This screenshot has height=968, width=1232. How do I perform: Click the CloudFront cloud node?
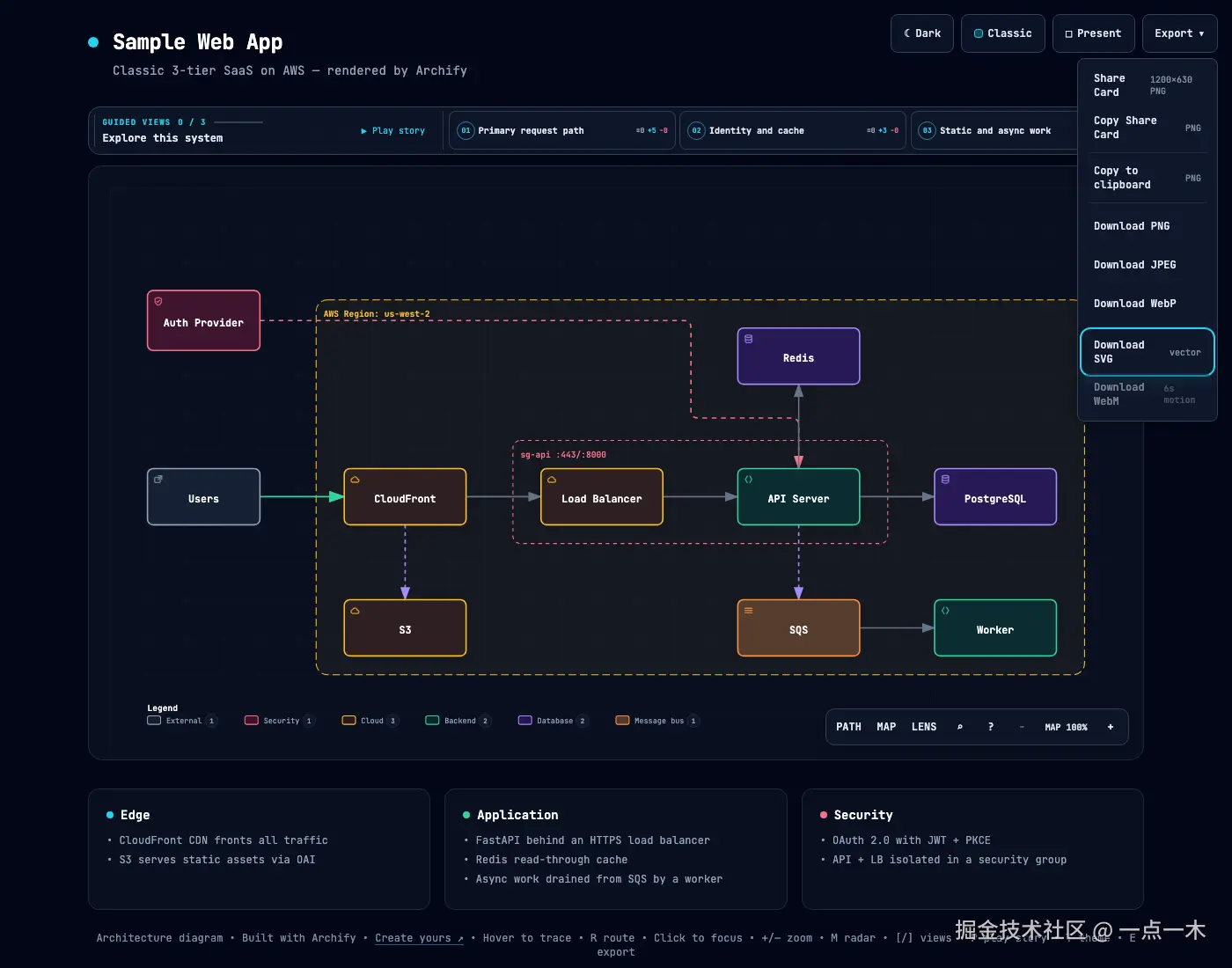click(x=405, y=497)
